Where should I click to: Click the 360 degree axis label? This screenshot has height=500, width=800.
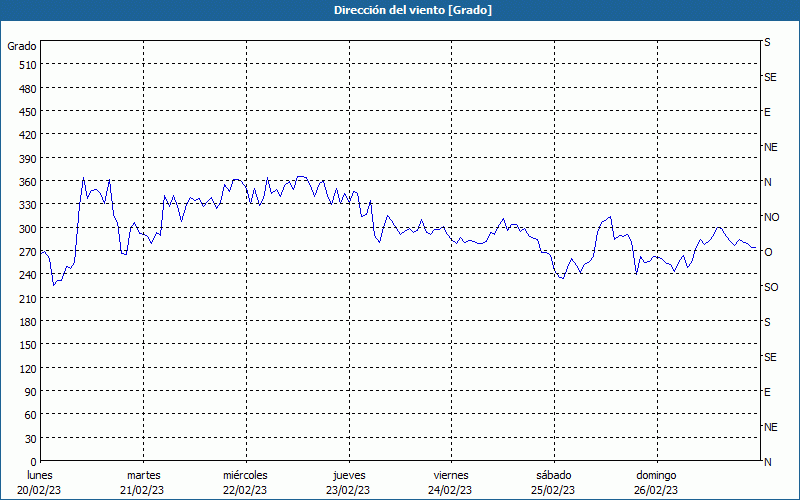click(x=29, y=182)
